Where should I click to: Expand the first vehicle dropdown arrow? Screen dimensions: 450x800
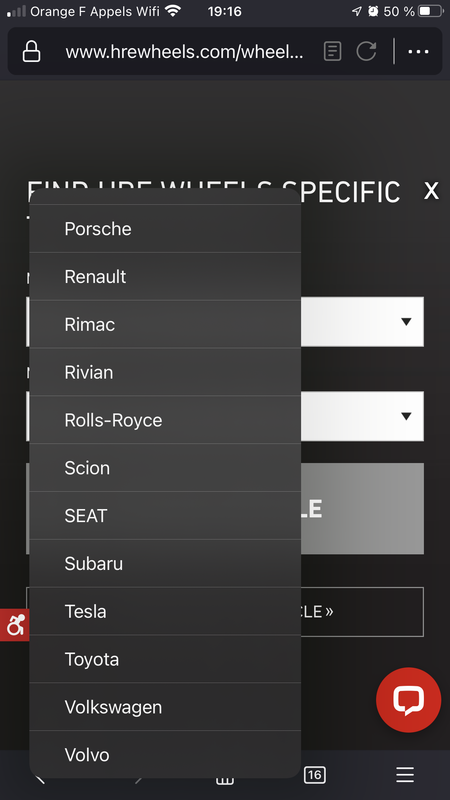coord(406,321)
